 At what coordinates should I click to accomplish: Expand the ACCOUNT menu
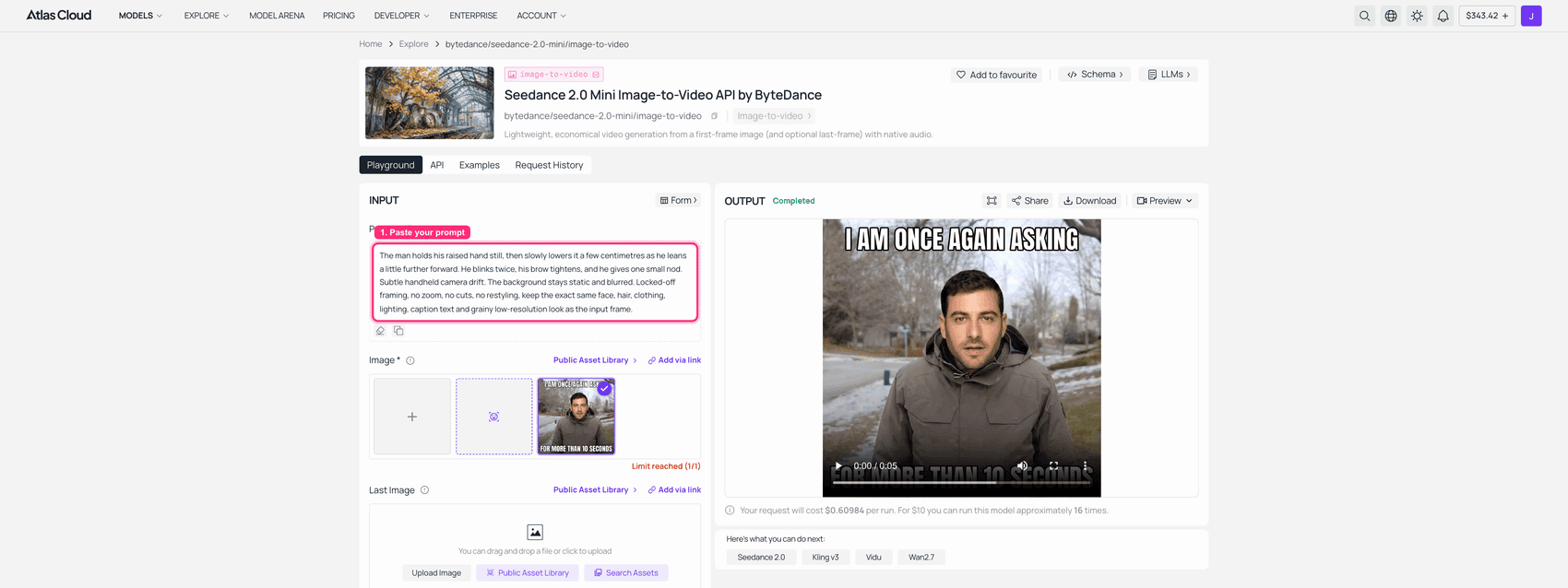tap(541, 16)
